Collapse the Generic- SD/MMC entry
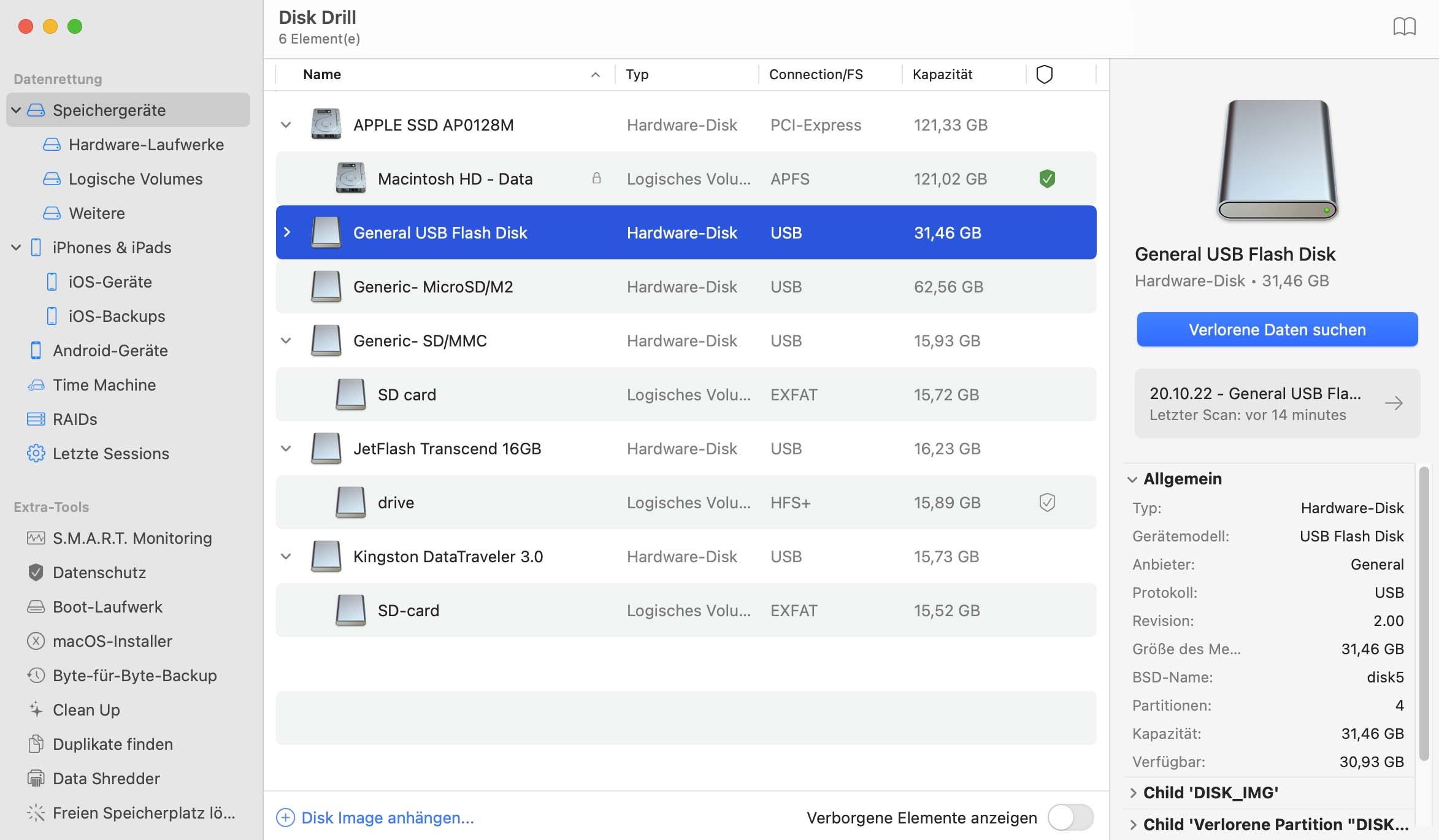The image size is (1439, 840). pos(288,340)
